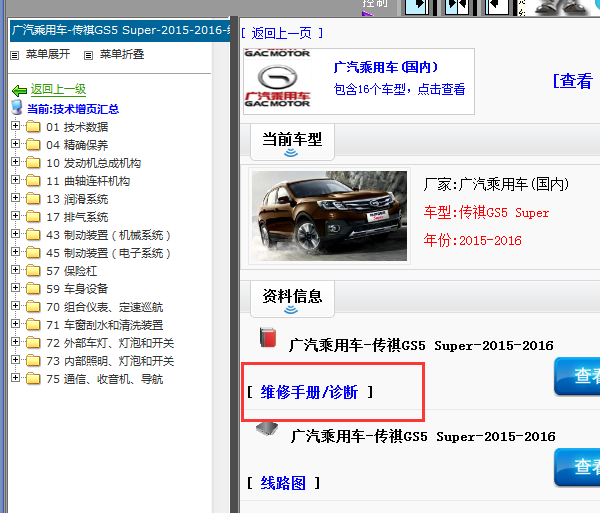Expand the 75 通信、收音机、导航 node

point(15,378)
